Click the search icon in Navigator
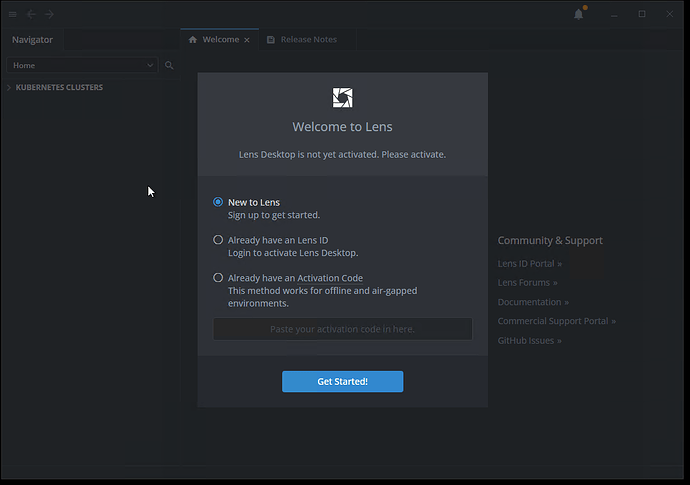Screen dimensions: 690x485 coord(169,65)
